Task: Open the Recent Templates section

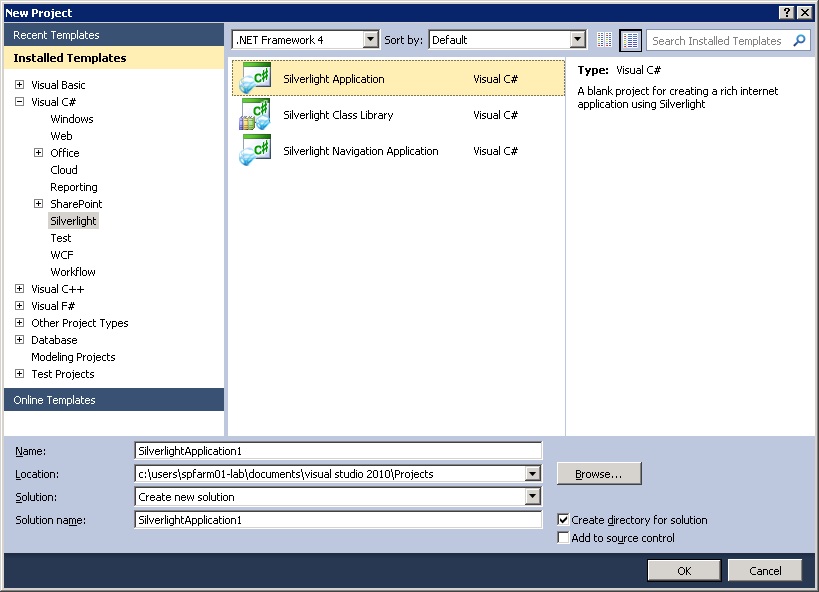Action: click(114, 35)
